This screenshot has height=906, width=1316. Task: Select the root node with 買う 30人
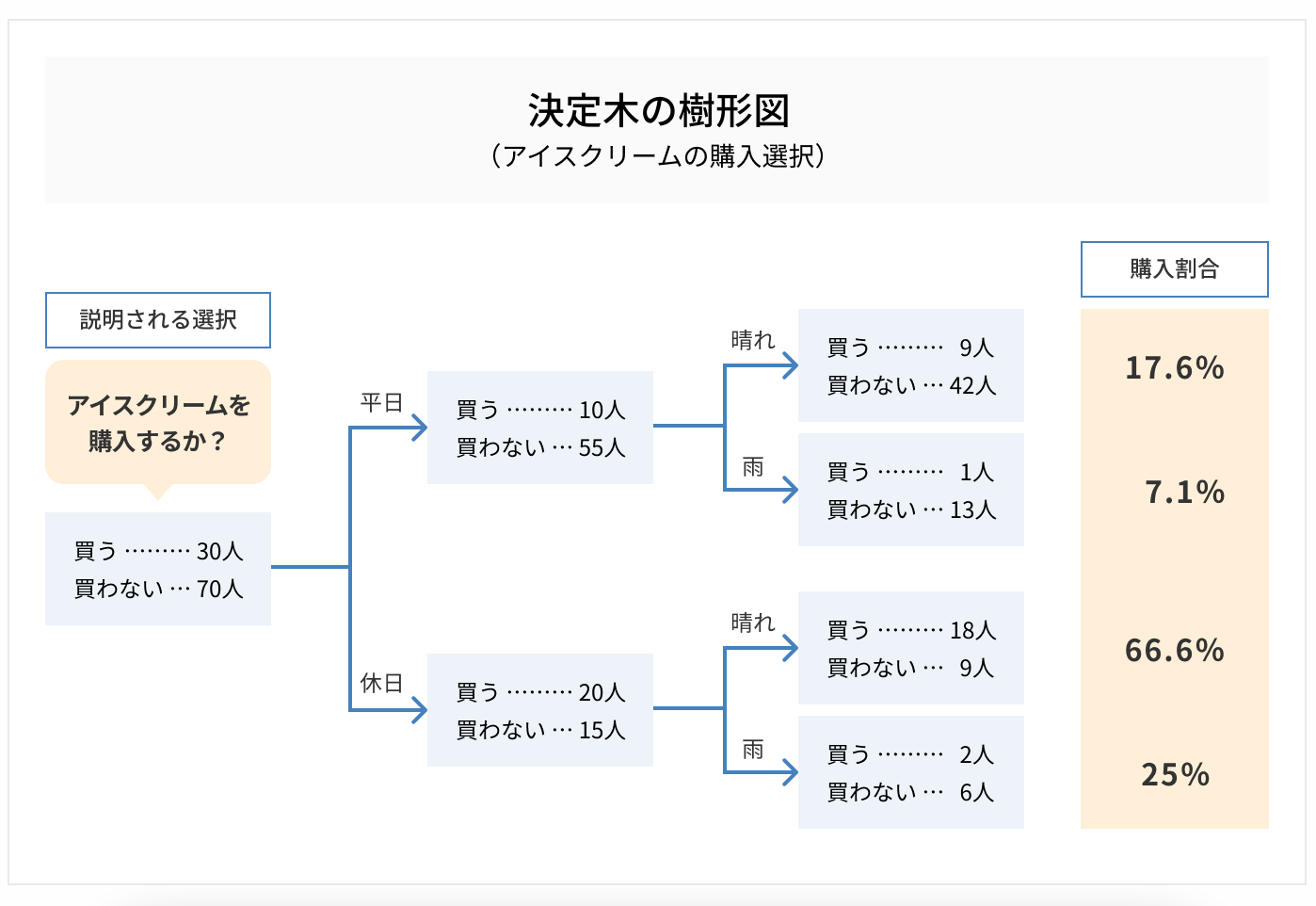(x=158, y=569)
